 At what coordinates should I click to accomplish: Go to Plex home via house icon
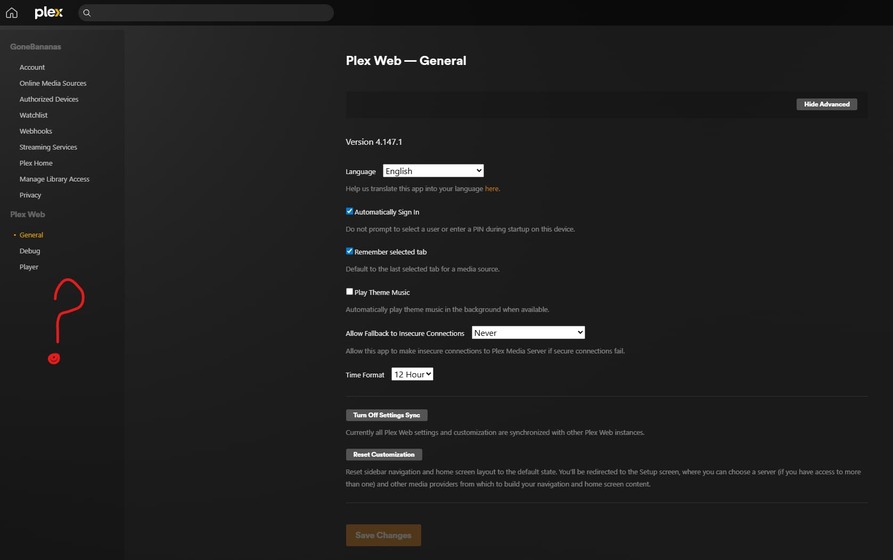click(11, 13)
